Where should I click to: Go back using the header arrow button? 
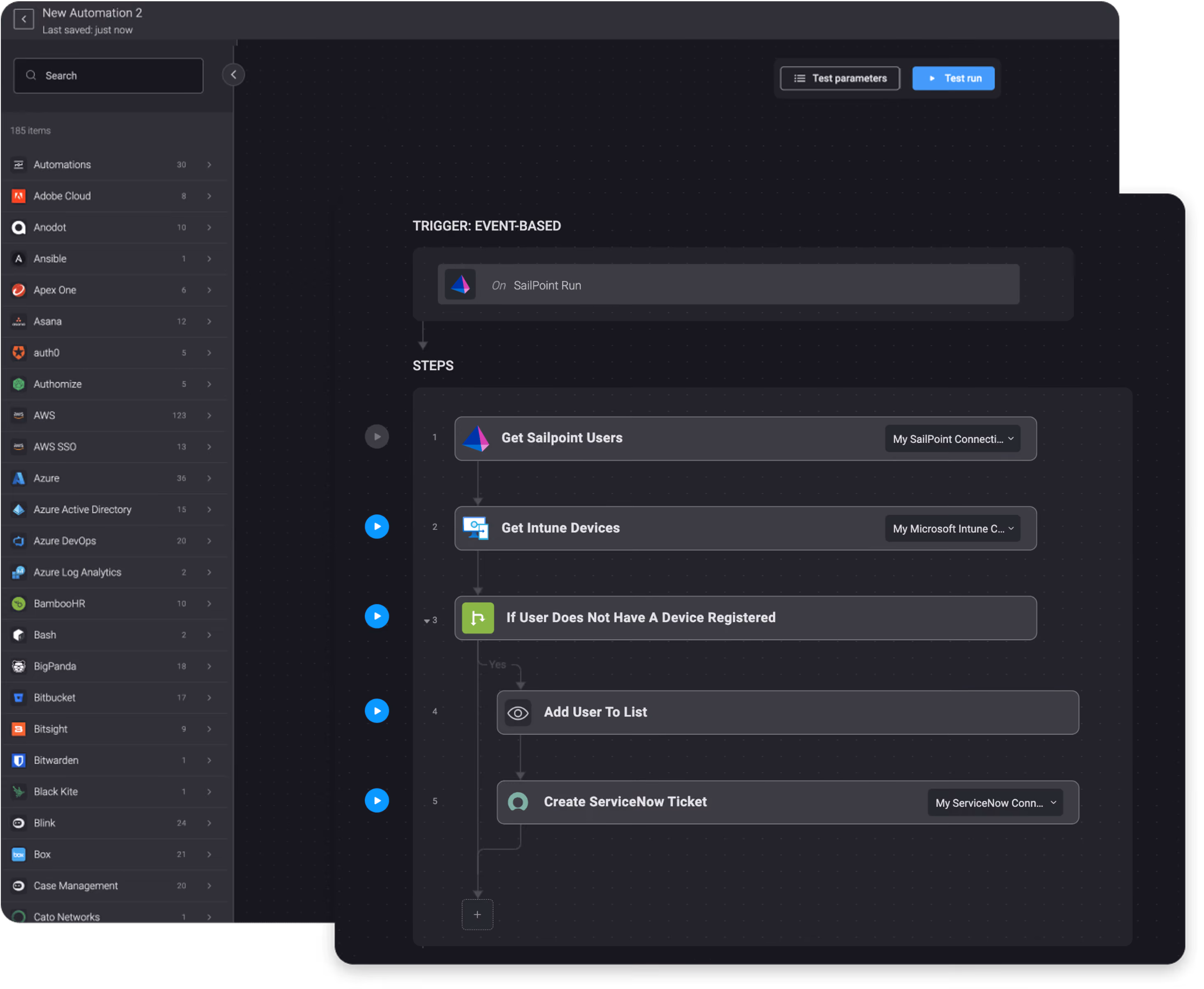coord(24,19)
